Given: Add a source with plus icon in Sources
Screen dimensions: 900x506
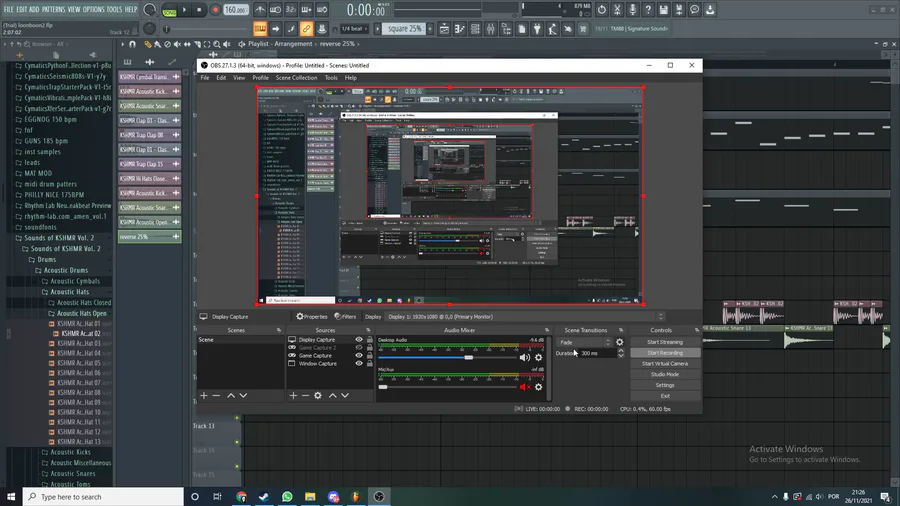Looking at the screenshot, I should click(x=293, y=395).
